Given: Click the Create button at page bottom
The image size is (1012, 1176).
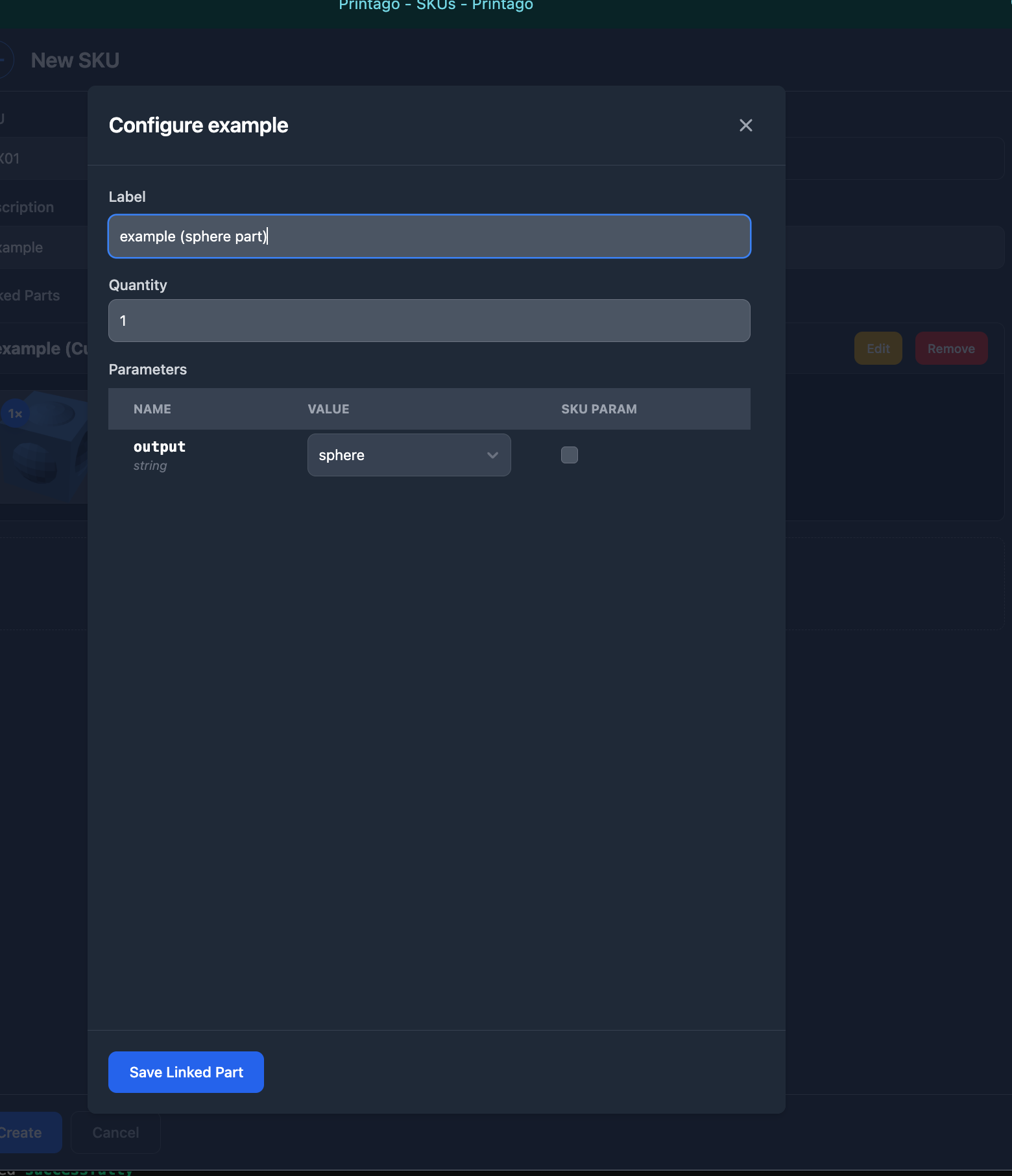Looking at the screenshot, I should (26, 1133).
